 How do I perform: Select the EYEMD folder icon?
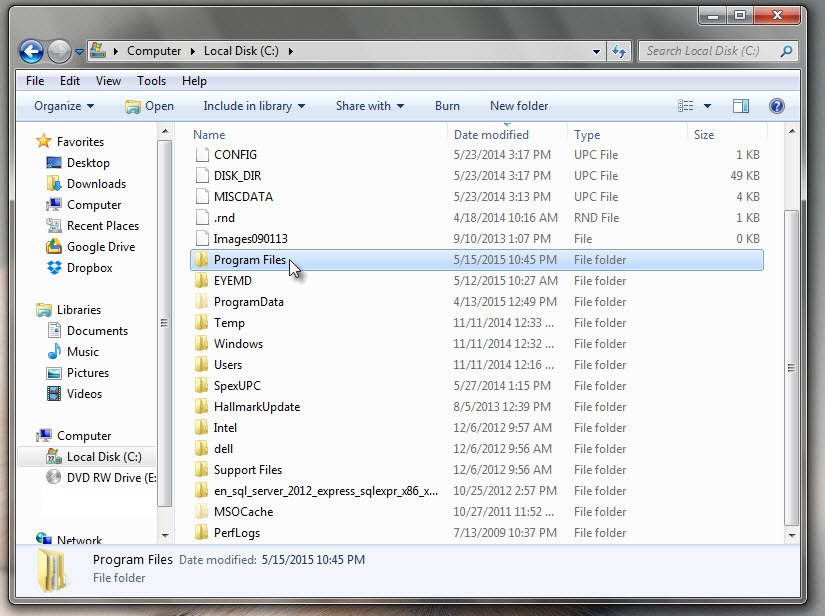(202, 281)
